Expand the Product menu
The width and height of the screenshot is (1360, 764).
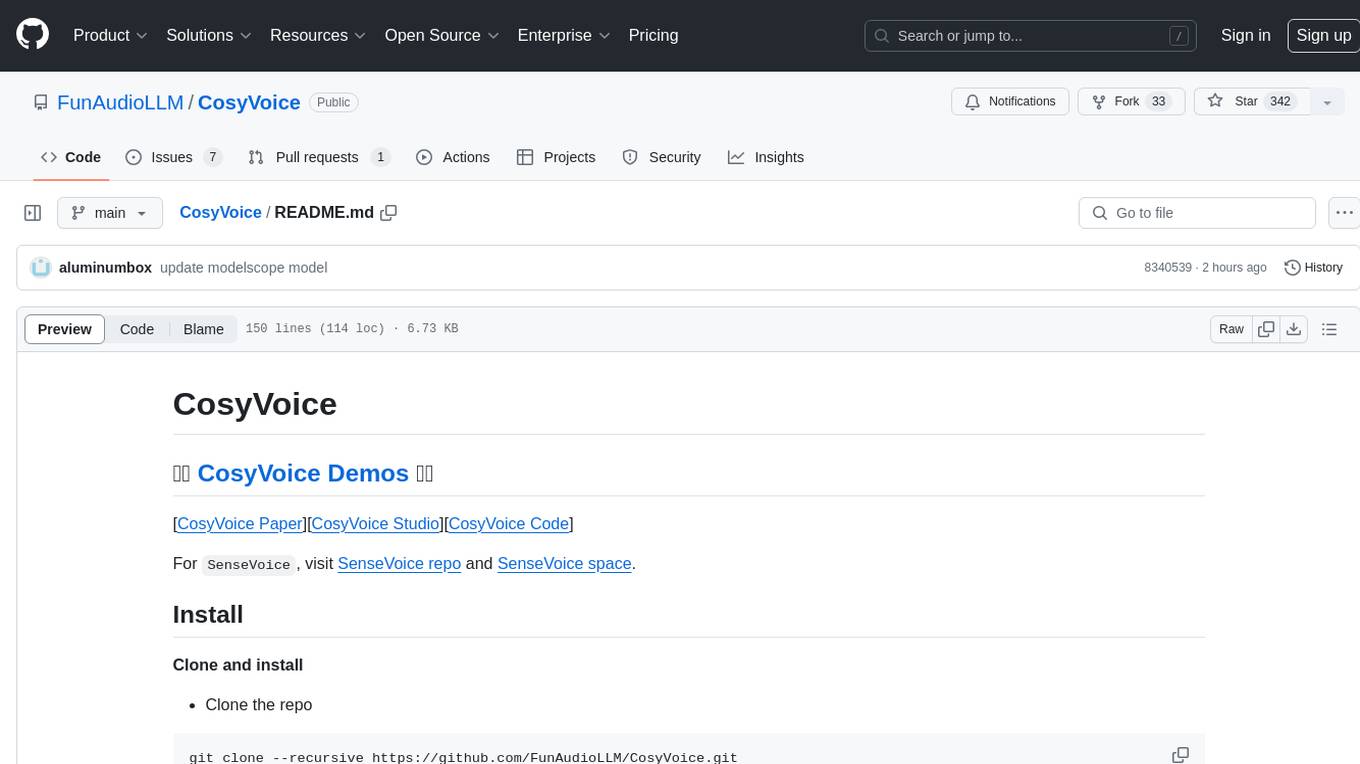(110, 35)
